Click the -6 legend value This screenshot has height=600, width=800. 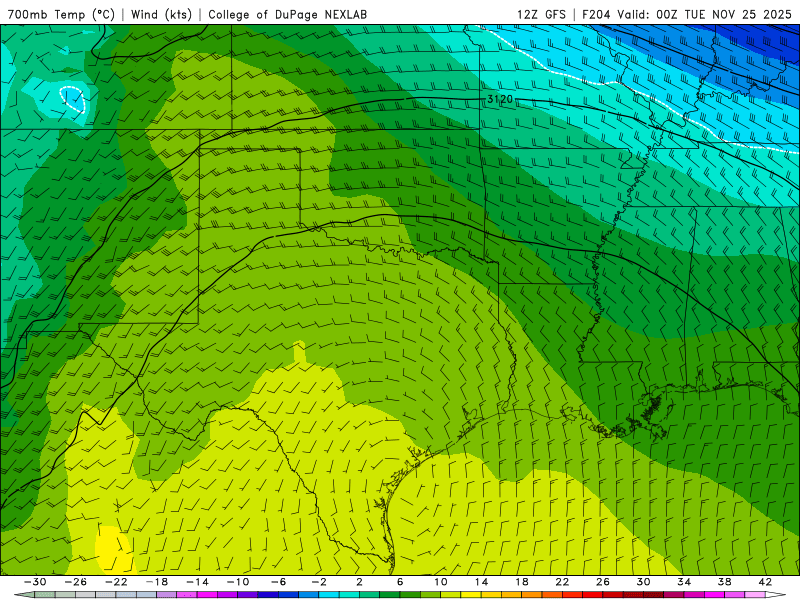point(278,582)
